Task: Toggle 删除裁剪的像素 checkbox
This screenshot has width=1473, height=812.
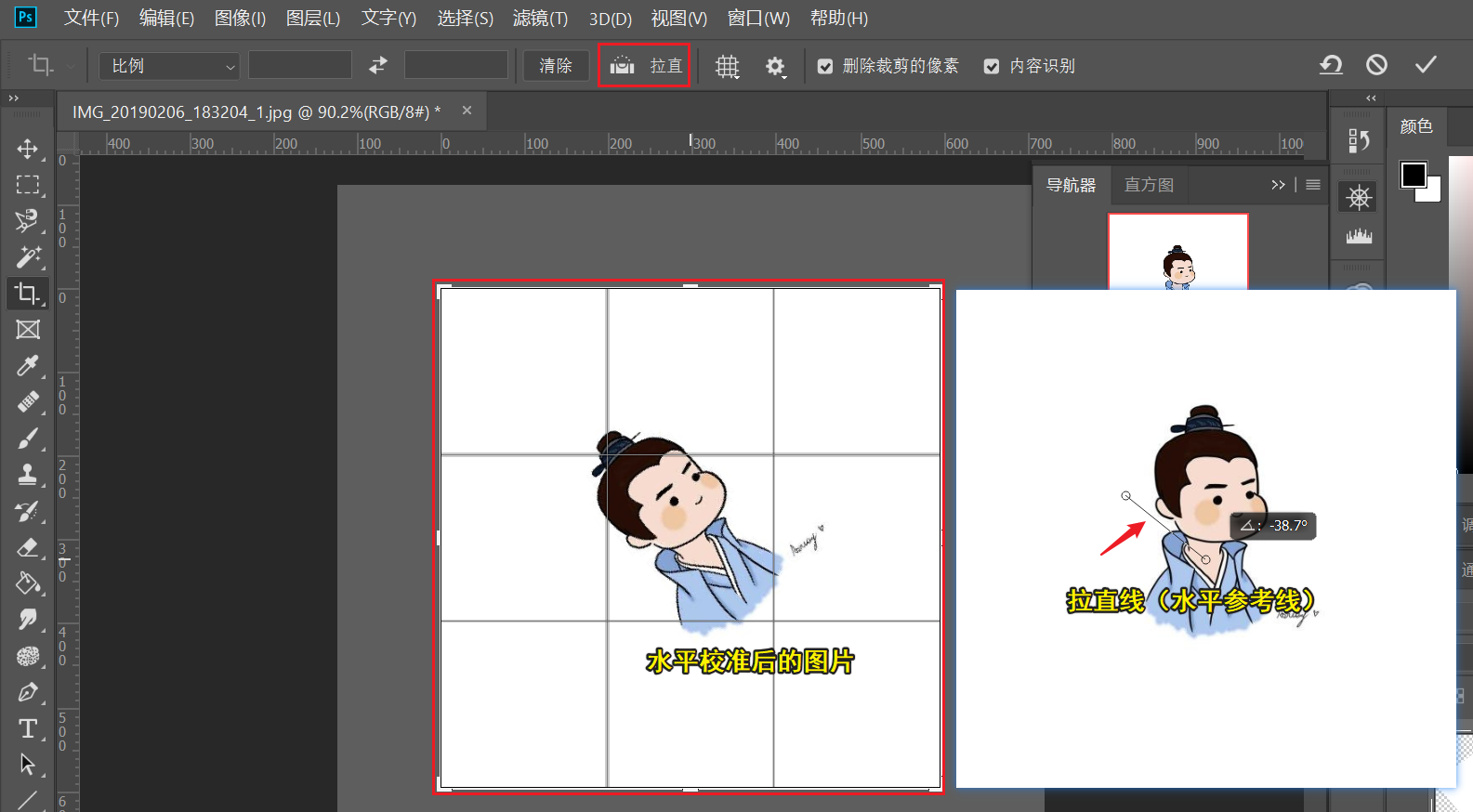Action: pos(825,66)
